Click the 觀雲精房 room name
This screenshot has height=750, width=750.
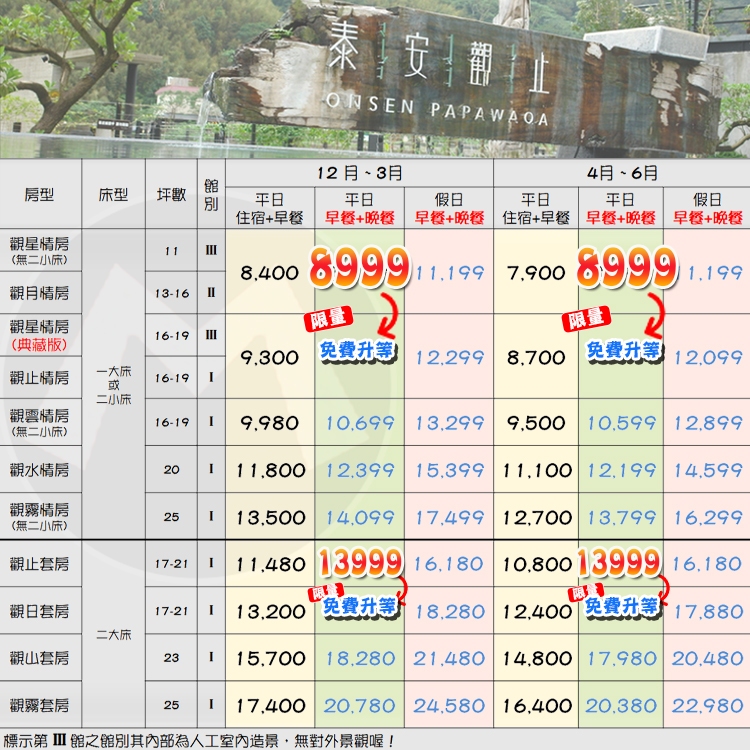39,422
